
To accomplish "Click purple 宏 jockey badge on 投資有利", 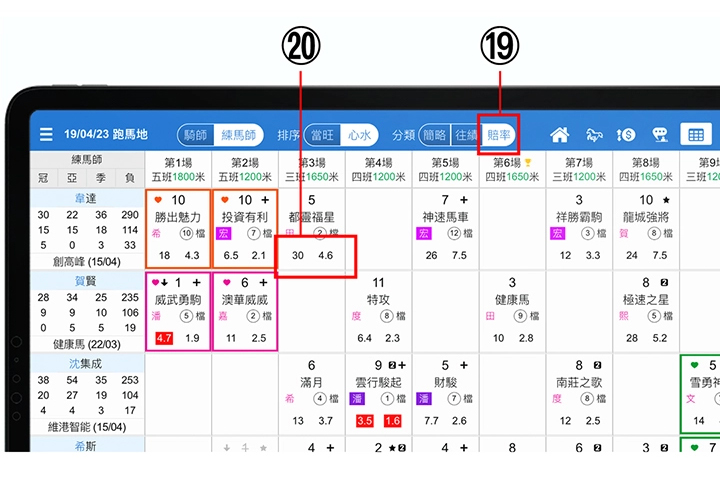I will click(x=224, y=233).
